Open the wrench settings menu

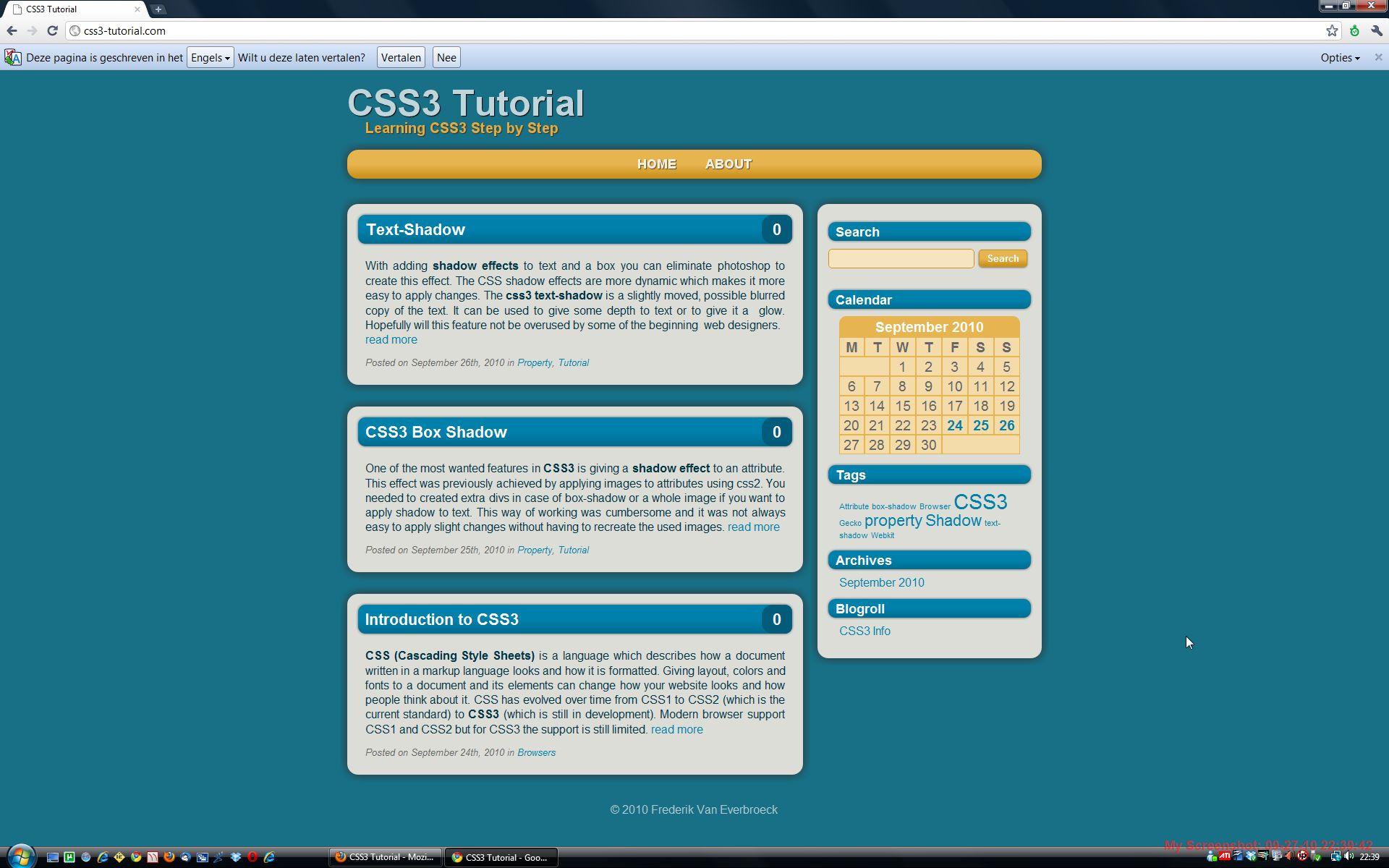pos(1376,30)
